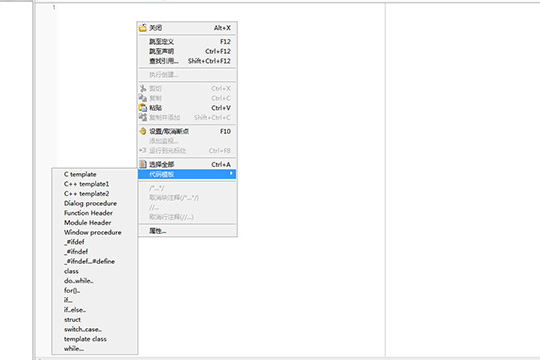540x360 pixels.
Task: Expand the 代码模板 submenu arrow
Action: click(231, 174)
